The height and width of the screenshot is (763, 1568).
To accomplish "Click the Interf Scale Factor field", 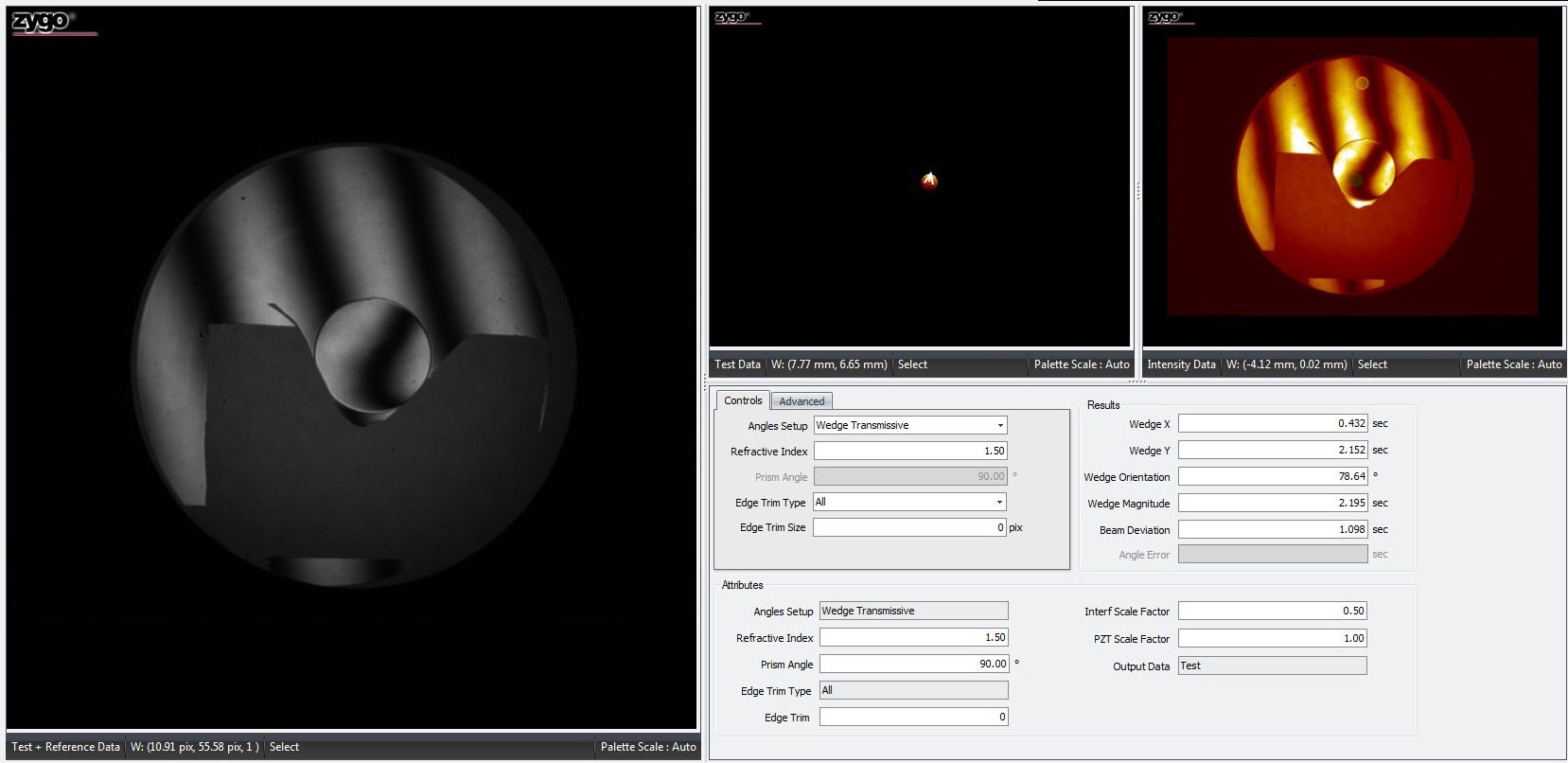I will (1272, 612).
